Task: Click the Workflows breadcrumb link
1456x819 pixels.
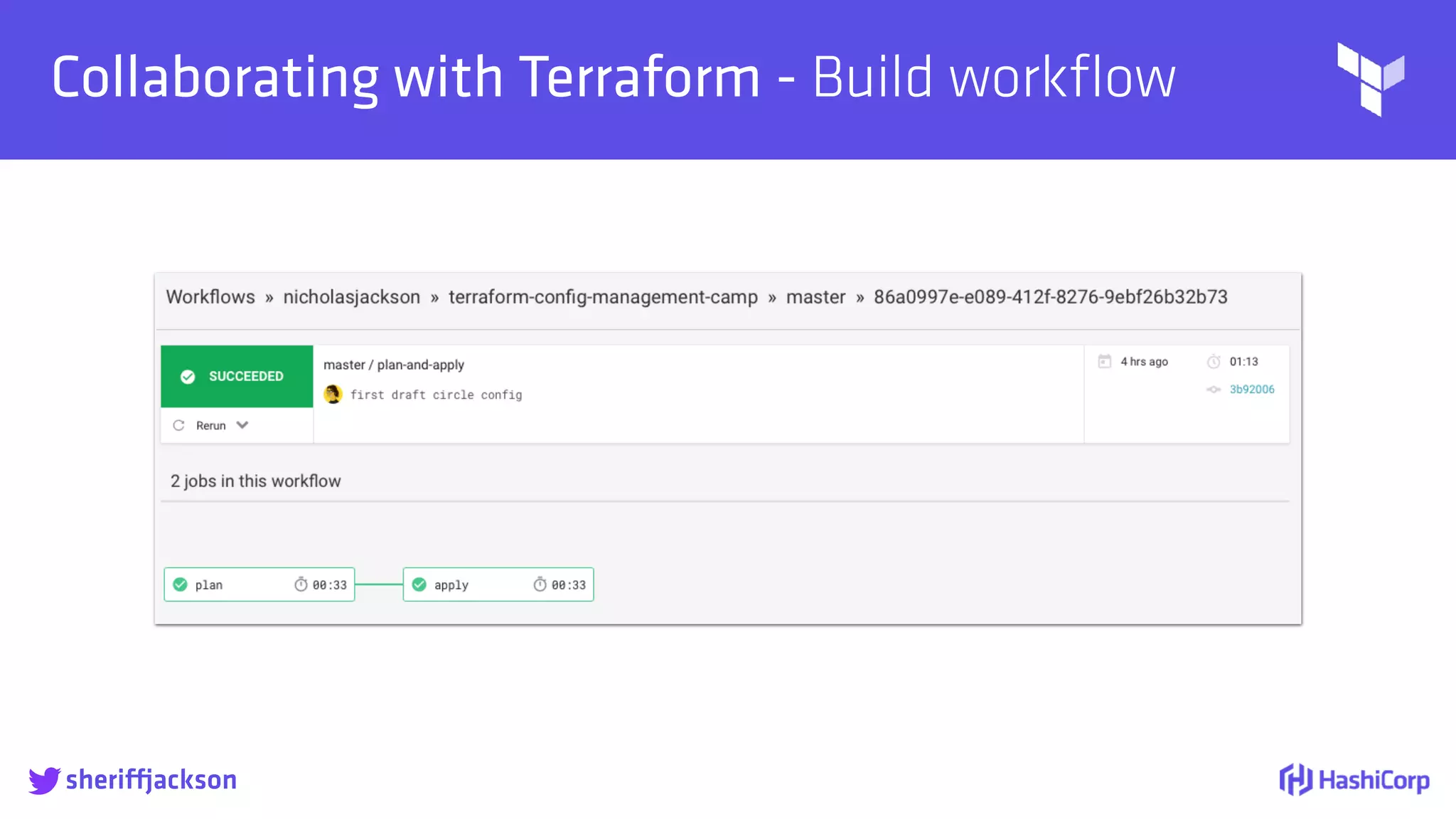Action: (x=210, y=297)
